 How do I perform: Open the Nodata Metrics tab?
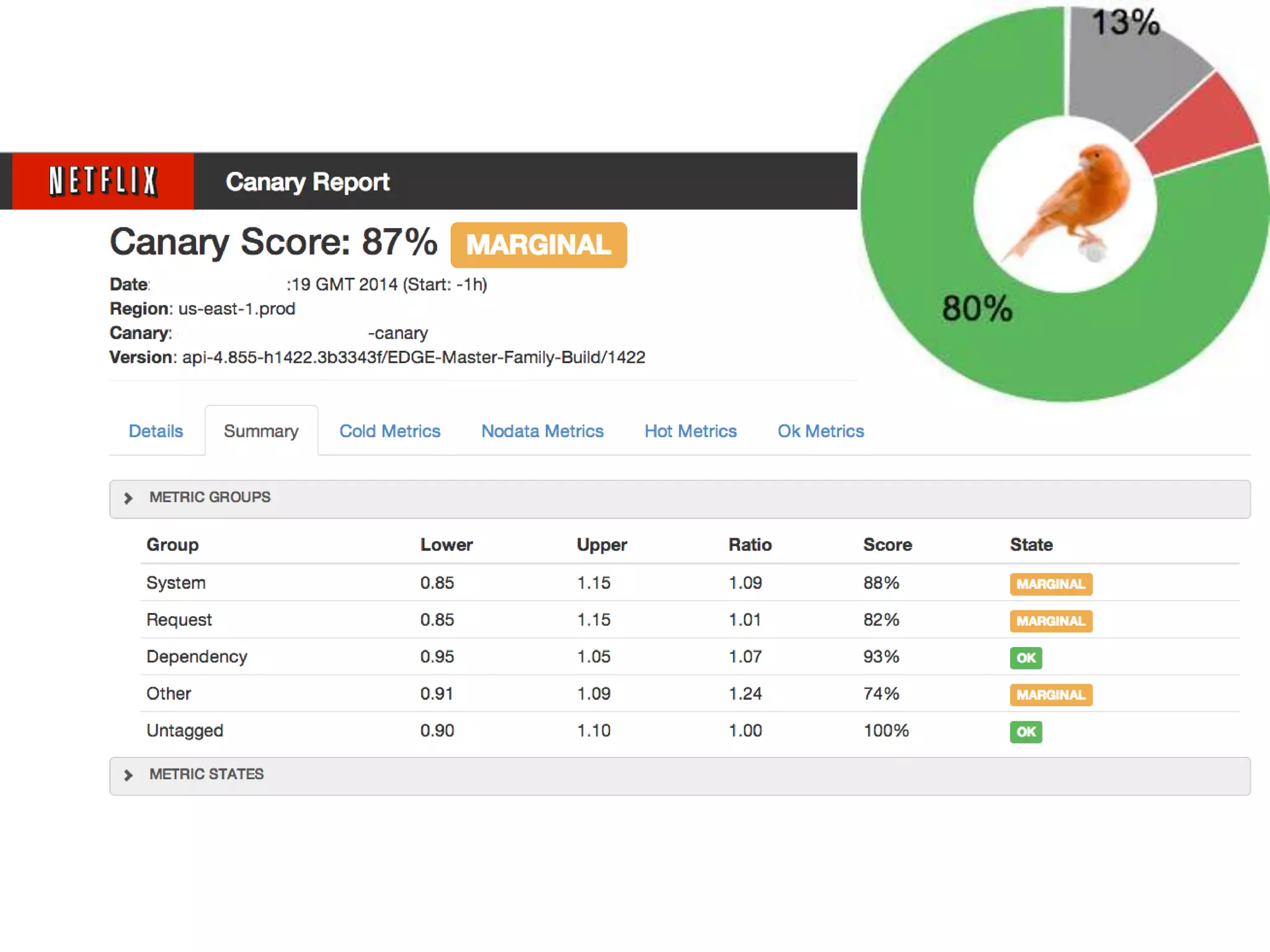542,431
